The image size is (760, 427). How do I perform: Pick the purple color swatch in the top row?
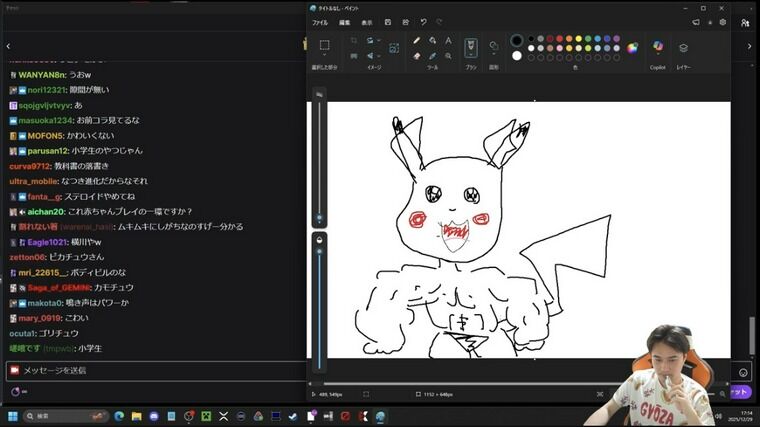[x=617, y=39]
